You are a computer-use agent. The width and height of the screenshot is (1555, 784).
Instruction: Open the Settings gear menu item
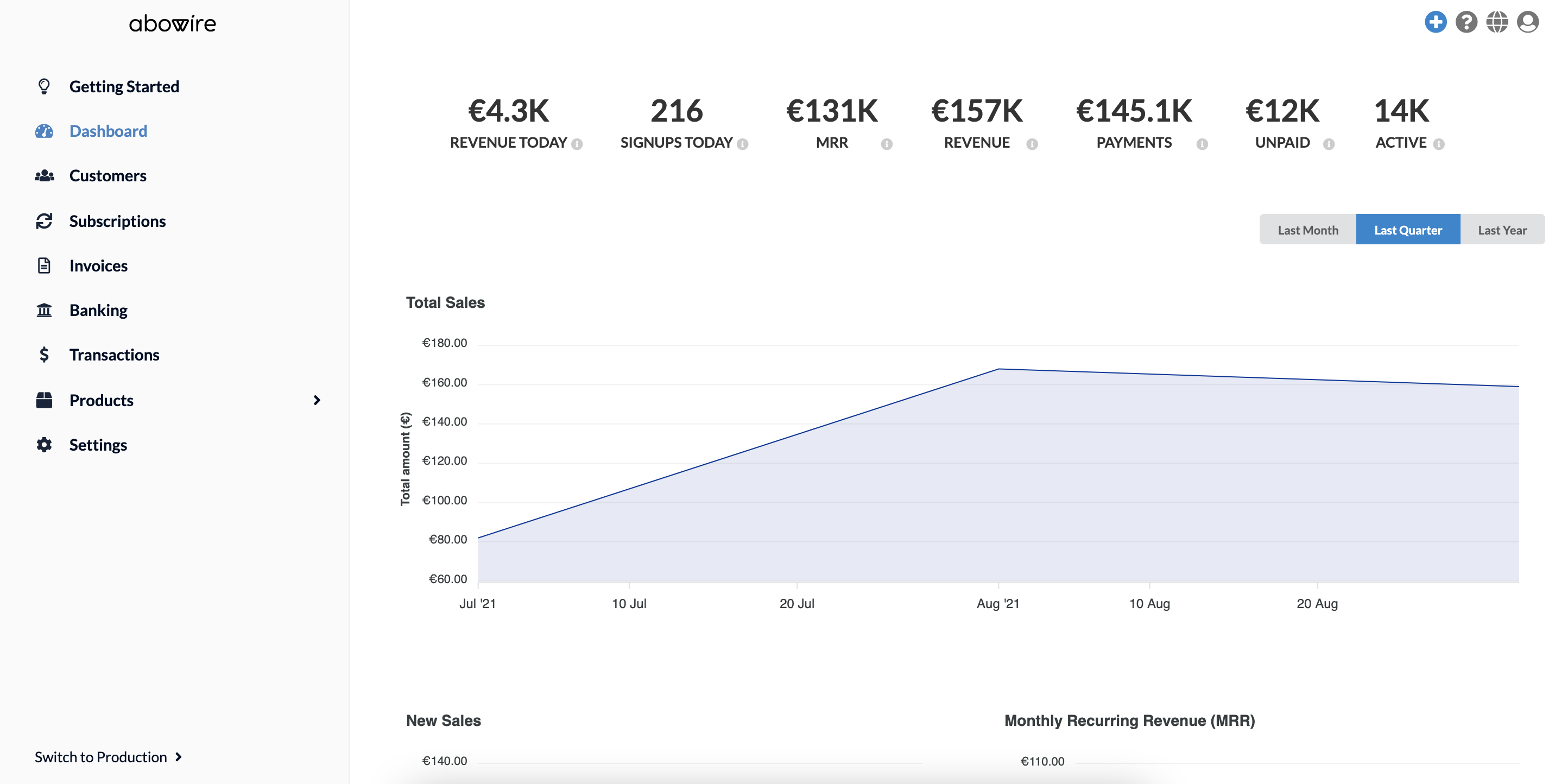point(98,445)
